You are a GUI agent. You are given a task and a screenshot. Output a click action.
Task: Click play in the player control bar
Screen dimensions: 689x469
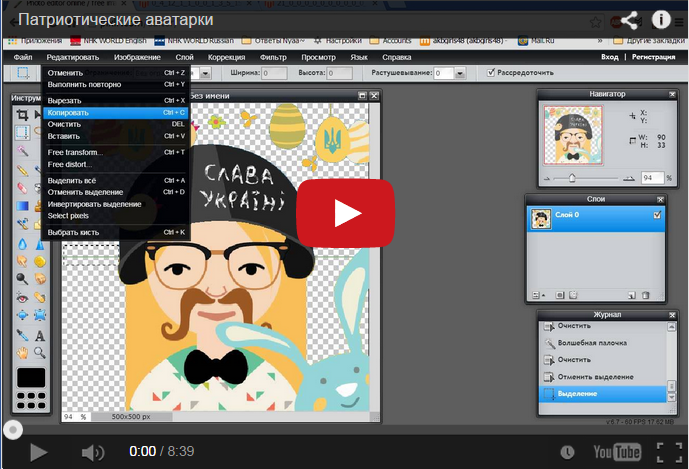pos(38,452)
